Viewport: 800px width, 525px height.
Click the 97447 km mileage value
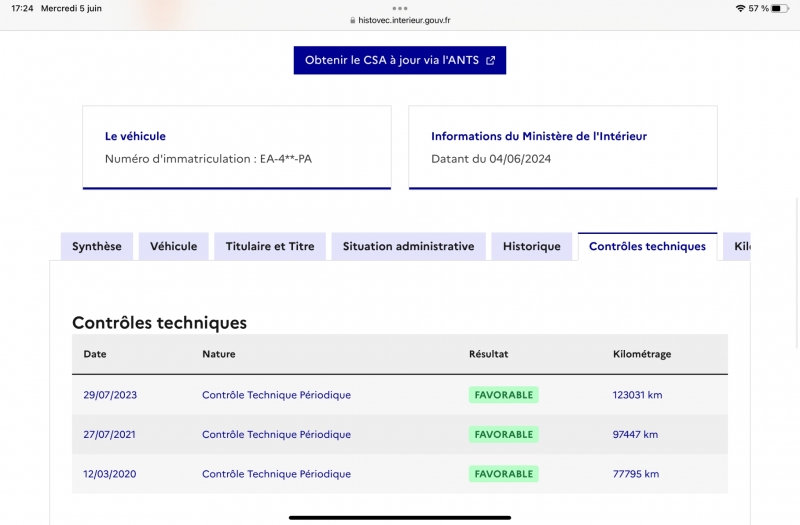[635, 434]
